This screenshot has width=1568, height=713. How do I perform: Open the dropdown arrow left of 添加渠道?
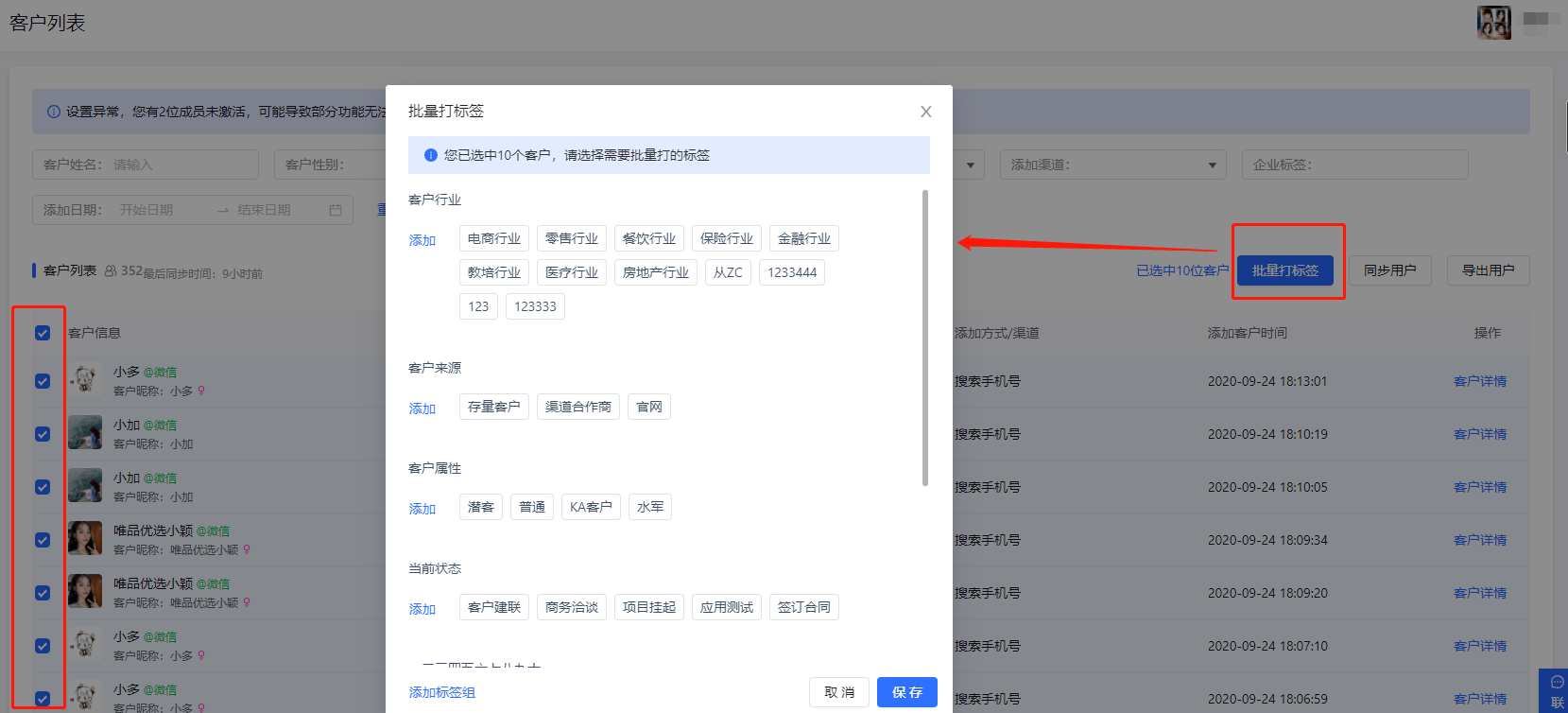(970, 165)
